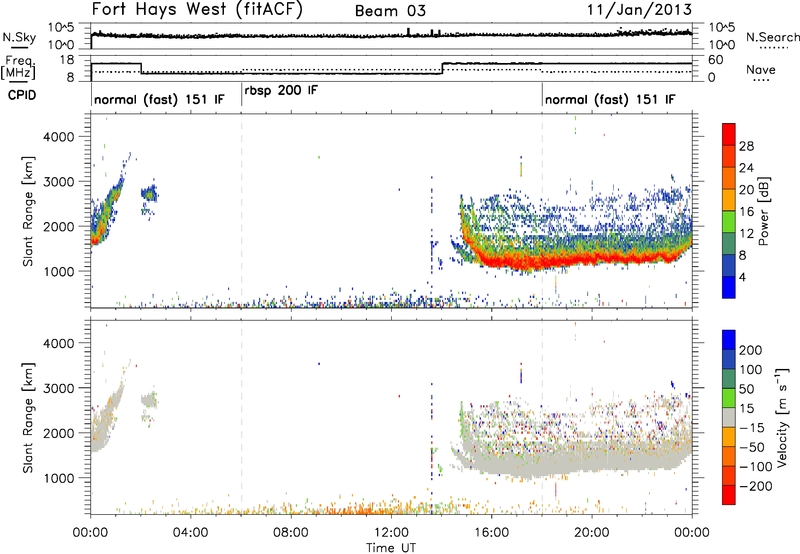
Task: Click the 'Velocity [m s-1]' colorbar title
Action: [x=782, y=417]
